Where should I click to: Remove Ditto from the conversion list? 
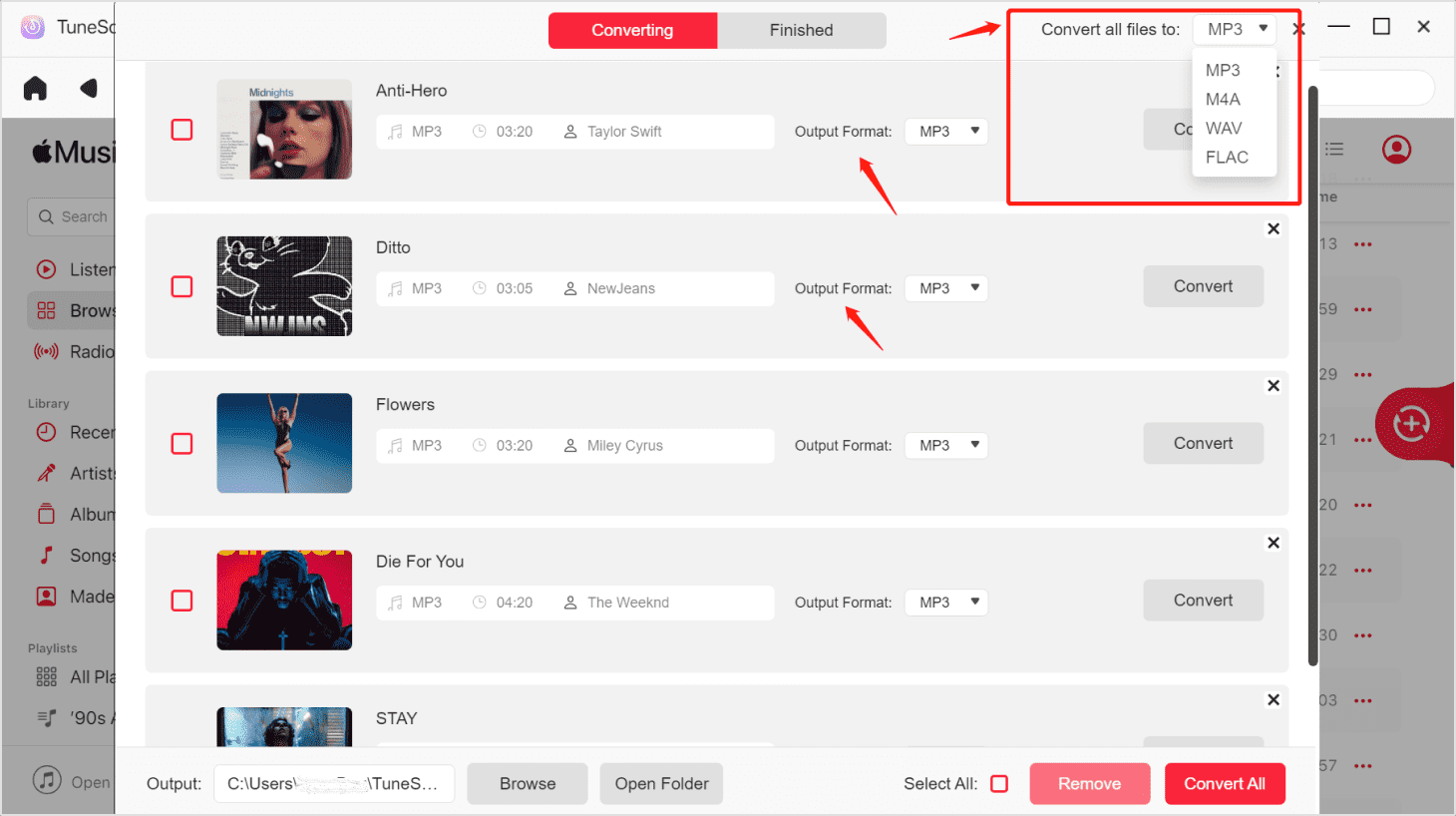(1274, 228)
